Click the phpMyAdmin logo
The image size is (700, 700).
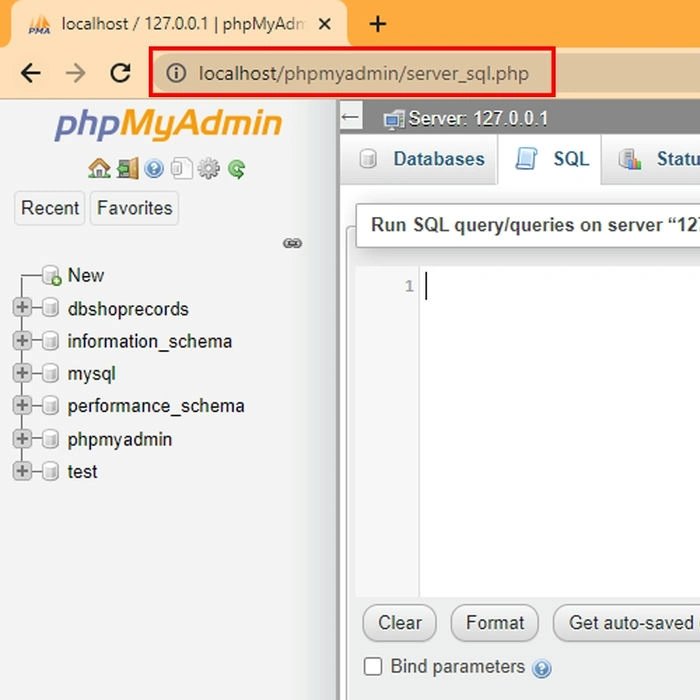(x=168, y=124)
